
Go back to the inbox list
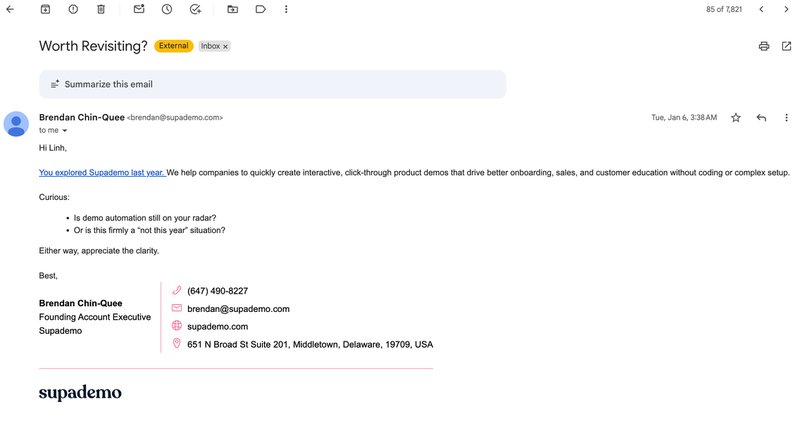(11, 9)
